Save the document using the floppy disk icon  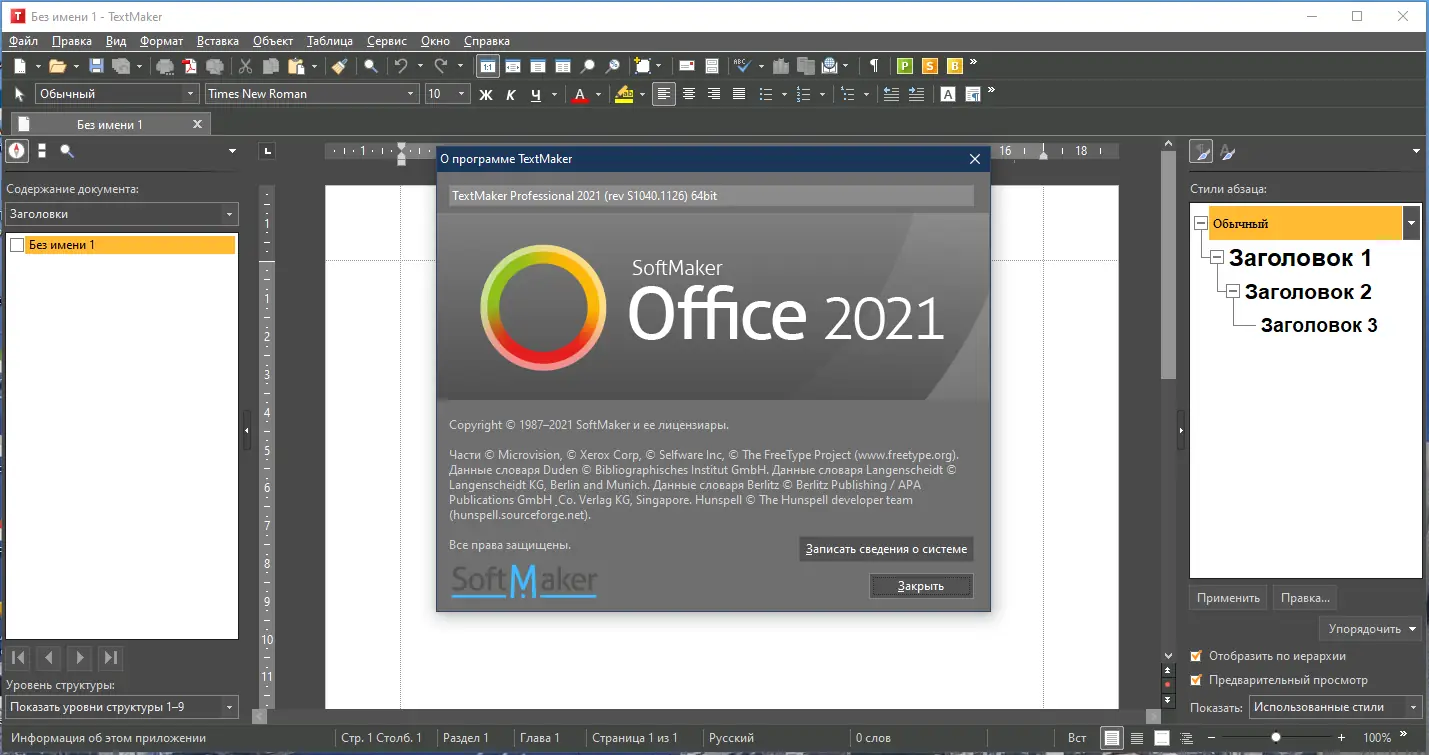[x=97, y=66]
